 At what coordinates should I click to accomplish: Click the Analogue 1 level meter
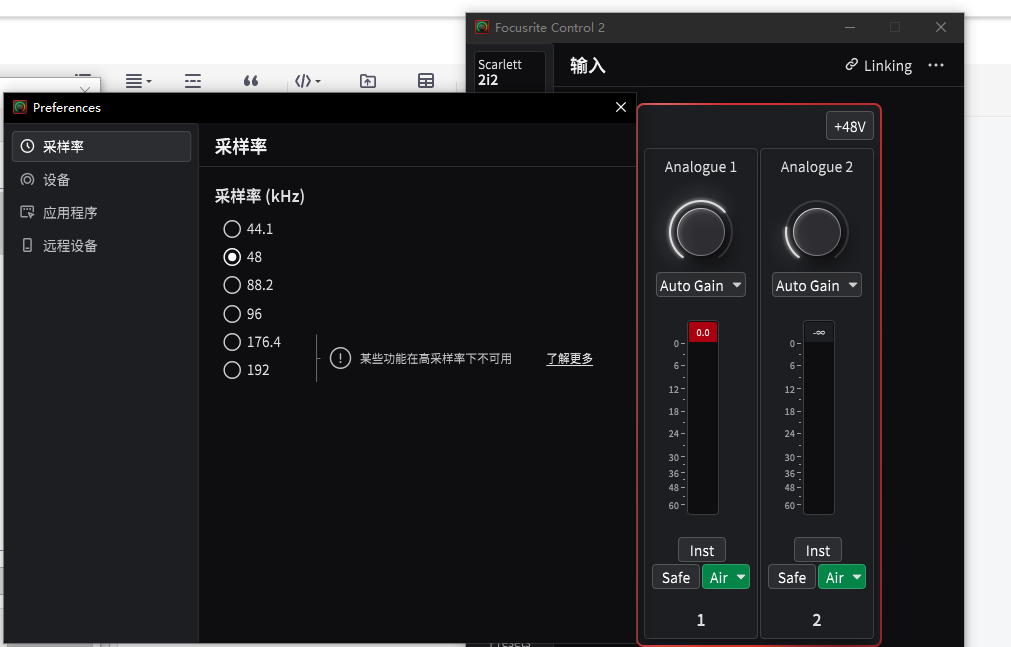[703, 428]
